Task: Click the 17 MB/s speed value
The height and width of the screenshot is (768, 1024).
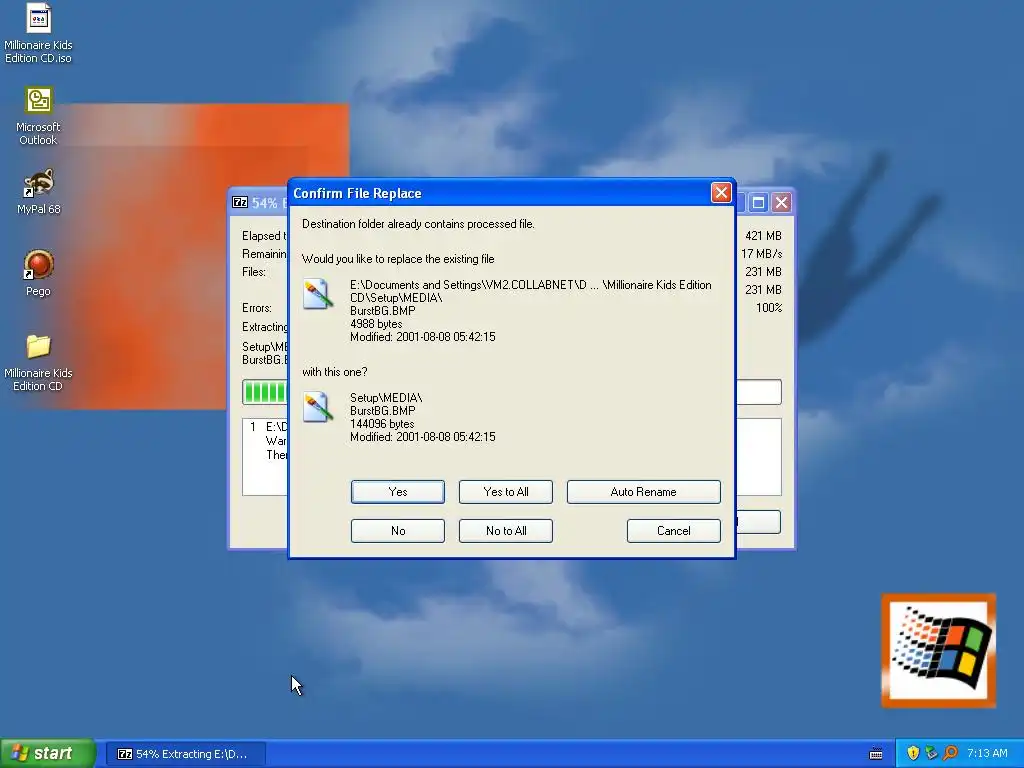Action: 761,253
